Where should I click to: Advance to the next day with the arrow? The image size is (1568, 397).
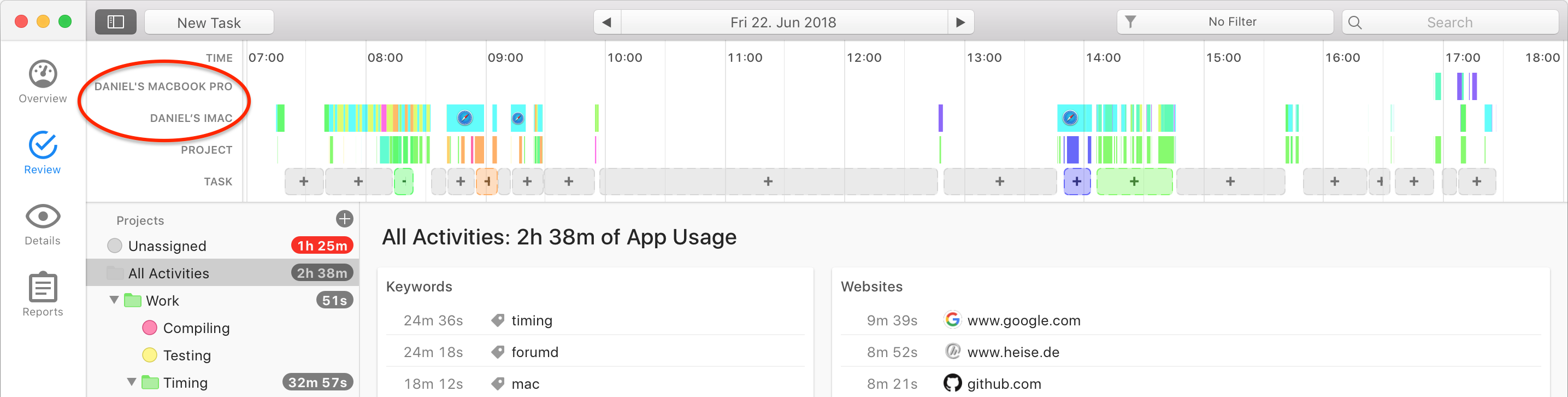coord(960,21)
